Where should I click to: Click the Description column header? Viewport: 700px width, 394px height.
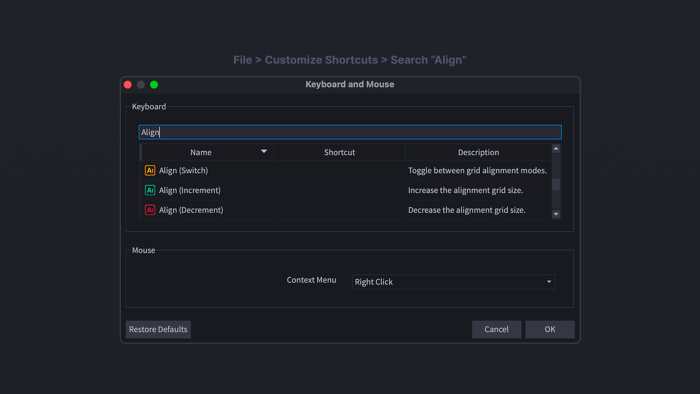pyautogui.click(x=478, y=152)
